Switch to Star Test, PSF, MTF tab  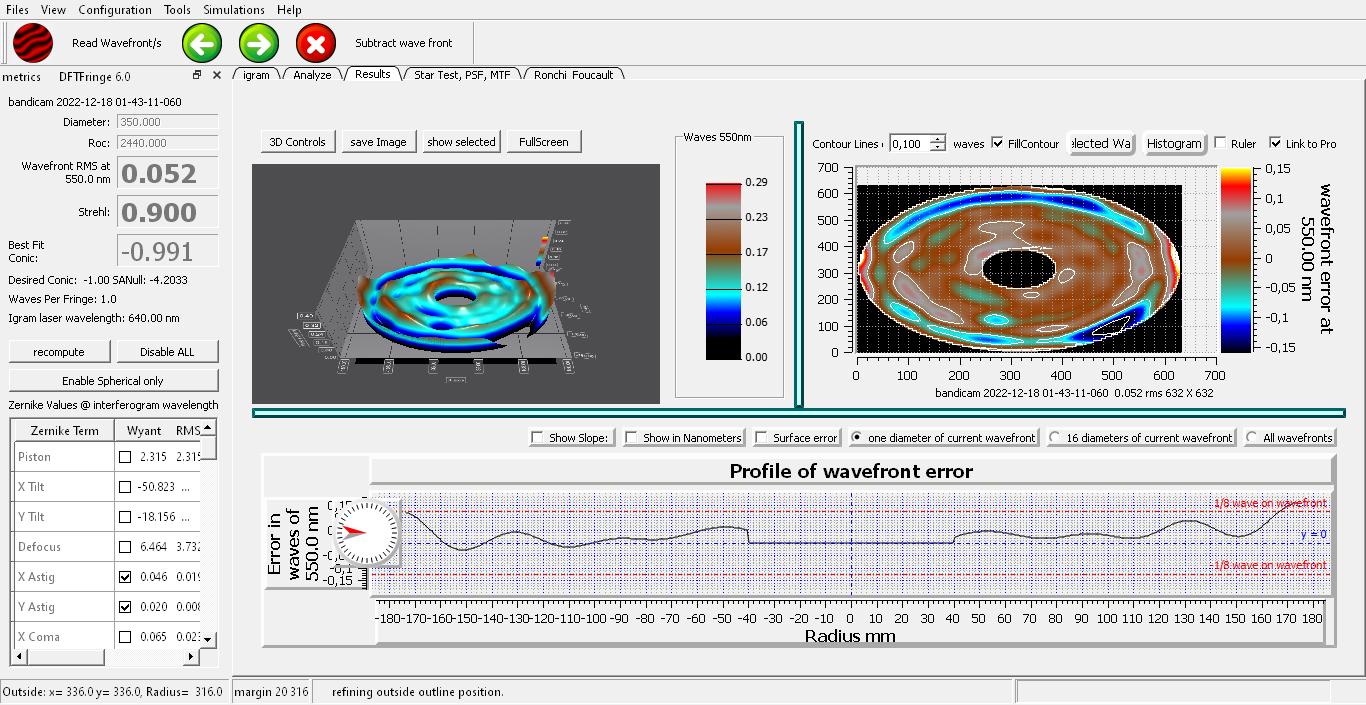point(462,74)
